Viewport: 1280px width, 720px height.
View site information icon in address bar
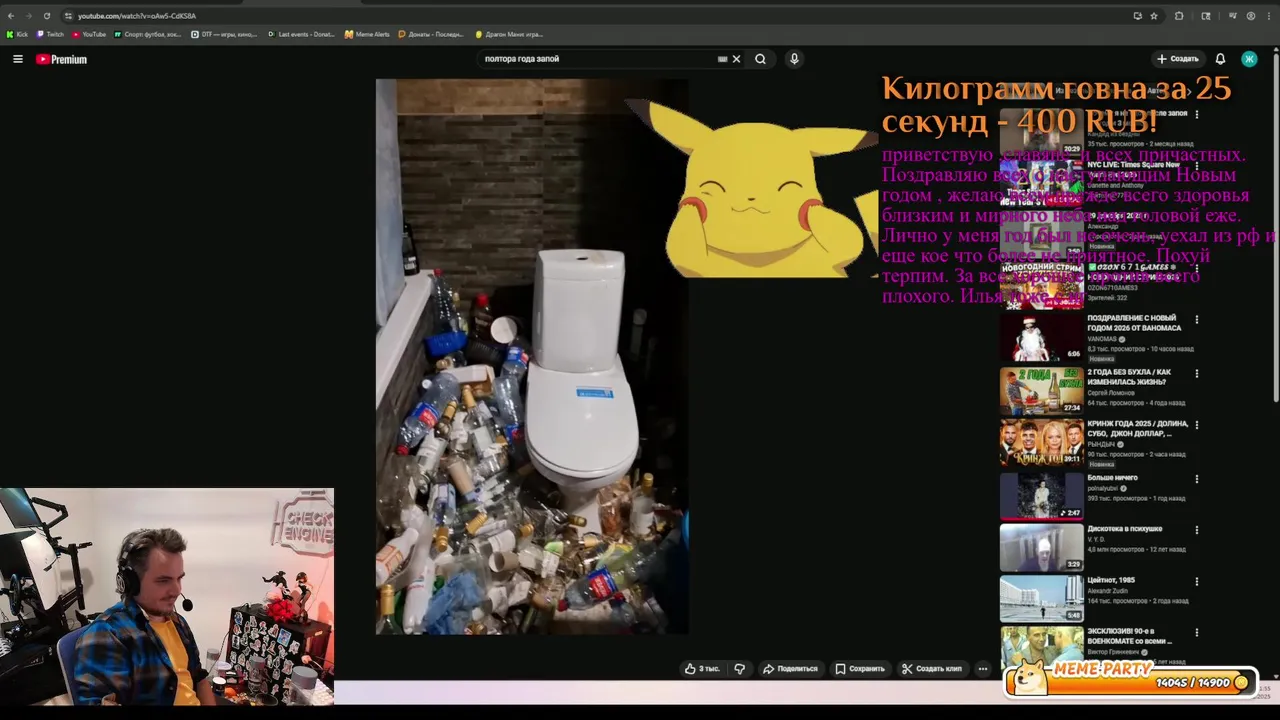pos(67,16)
